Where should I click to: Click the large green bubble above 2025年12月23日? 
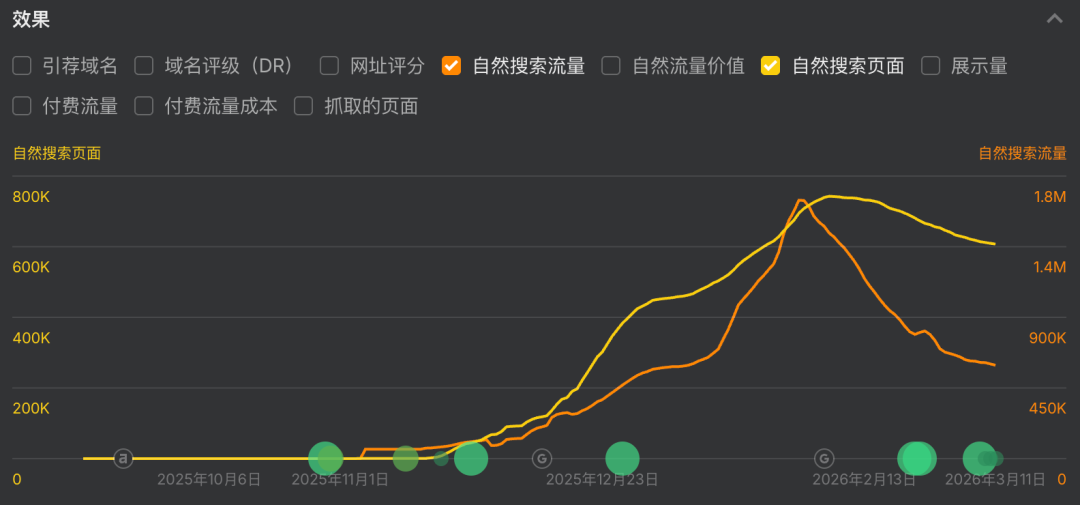(x=622, y=458)
